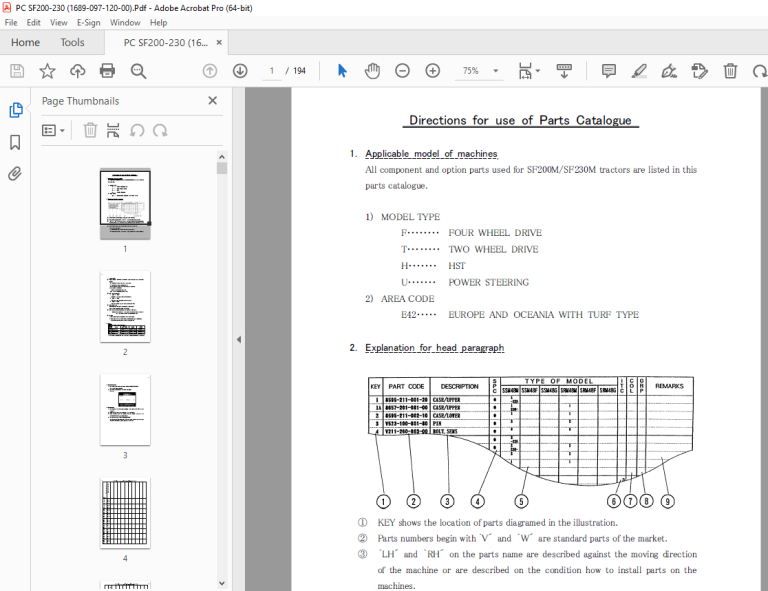The height and width of the screenshot is (591, 768).
Task: Zoom out with the minus icon
Action: tap(402, 71)
